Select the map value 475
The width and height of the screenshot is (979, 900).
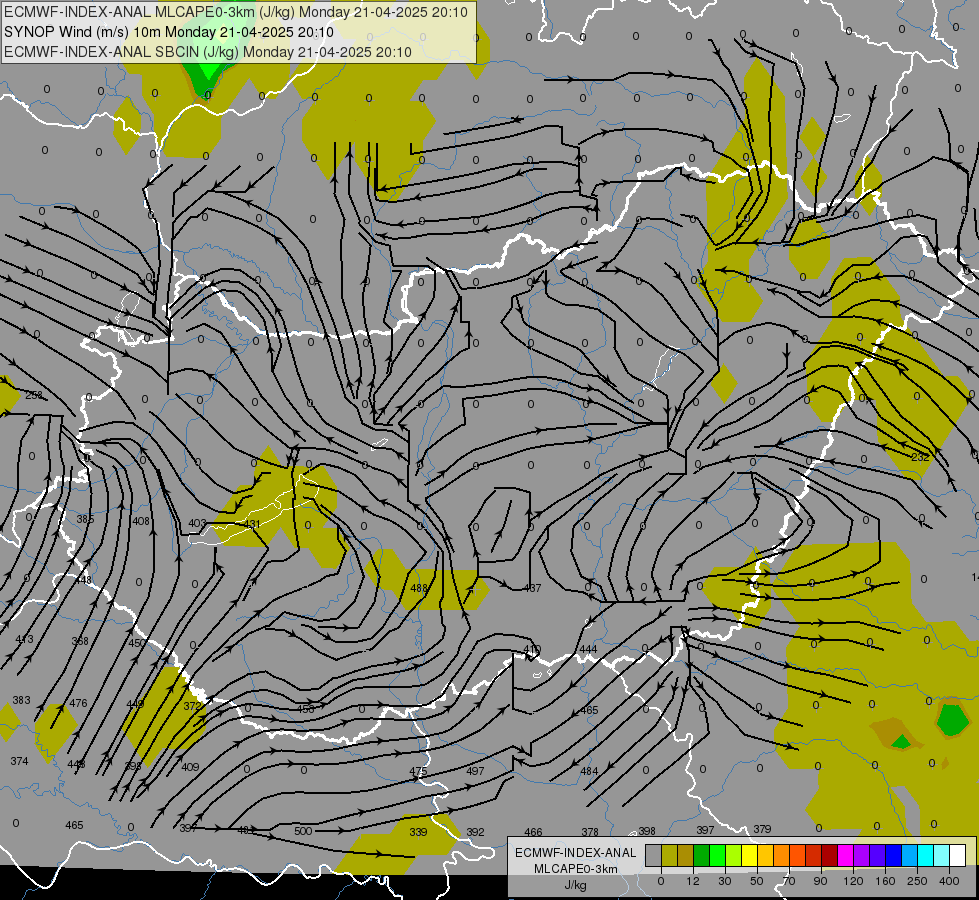[418, 771]
